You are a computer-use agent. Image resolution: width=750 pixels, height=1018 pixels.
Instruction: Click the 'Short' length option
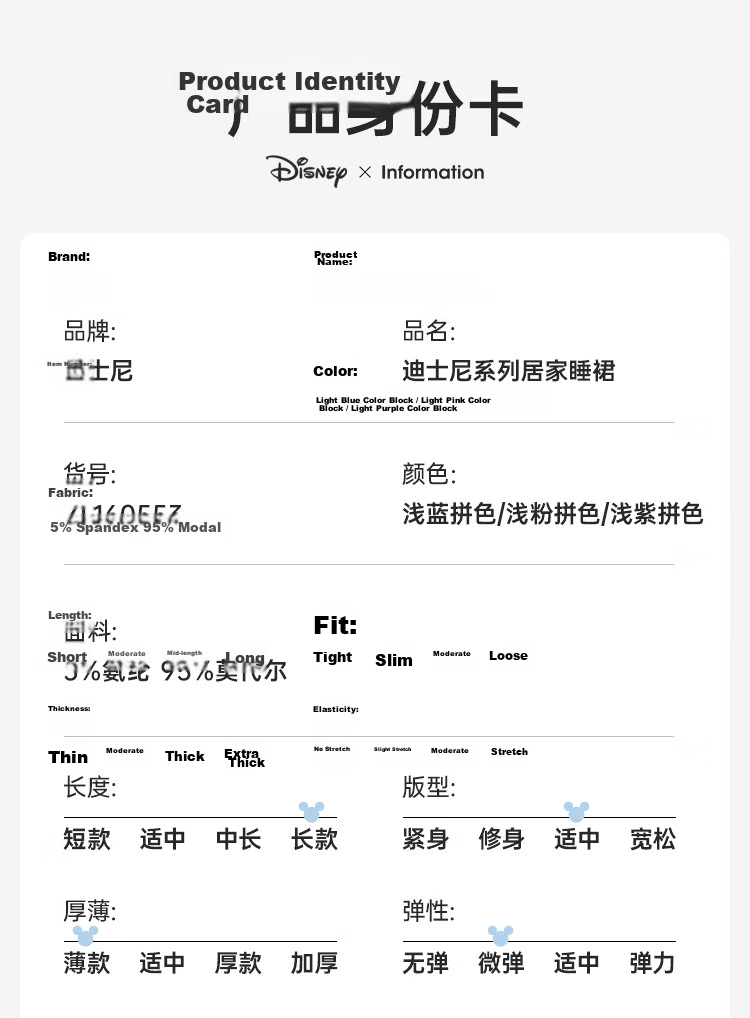point(67,657)
